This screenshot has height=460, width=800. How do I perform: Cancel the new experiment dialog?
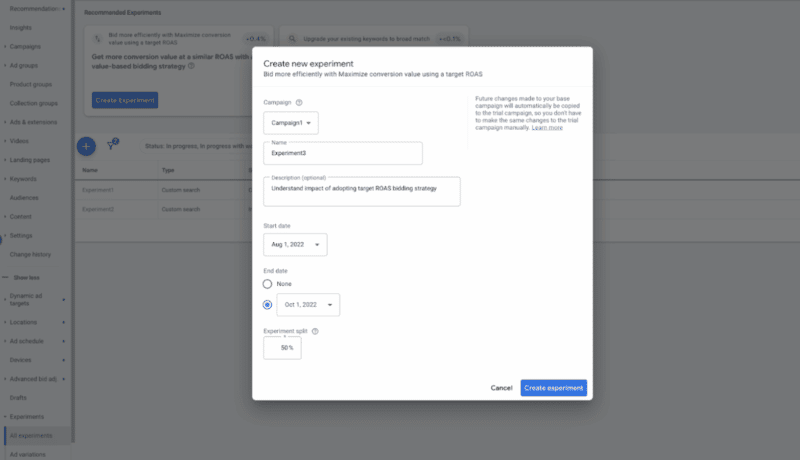[x=501, y=388]
